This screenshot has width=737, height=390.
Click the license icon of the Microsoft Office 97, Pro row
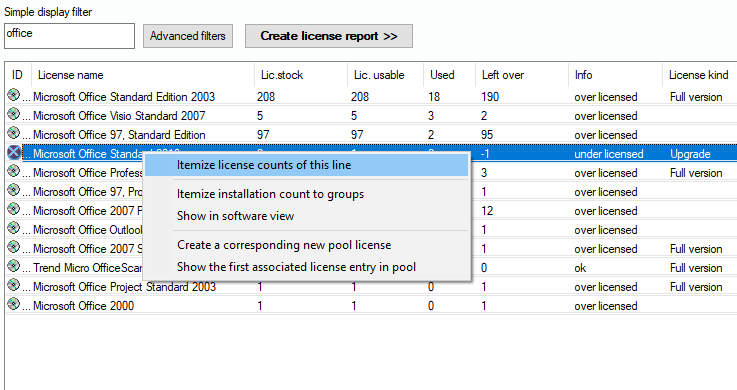tap(14, 190)
